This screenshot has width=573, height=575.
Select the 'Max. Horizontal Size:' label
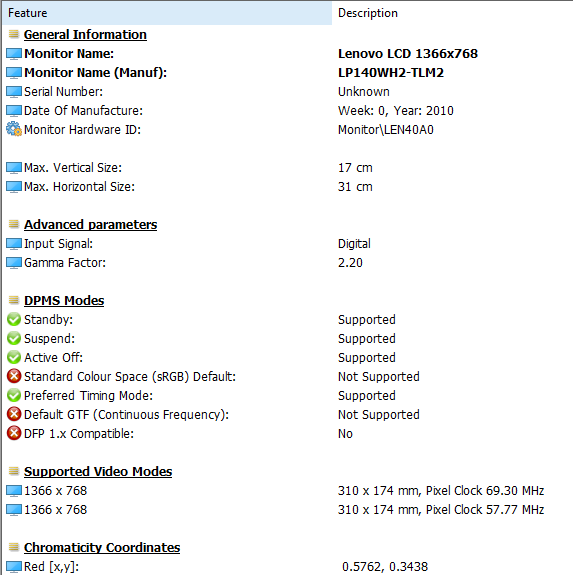79,187
